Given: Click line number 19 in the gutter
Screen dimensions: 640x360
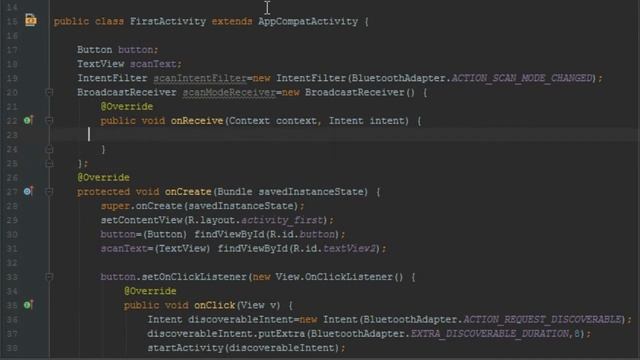Looking at the screenshot, I should 12,78.
